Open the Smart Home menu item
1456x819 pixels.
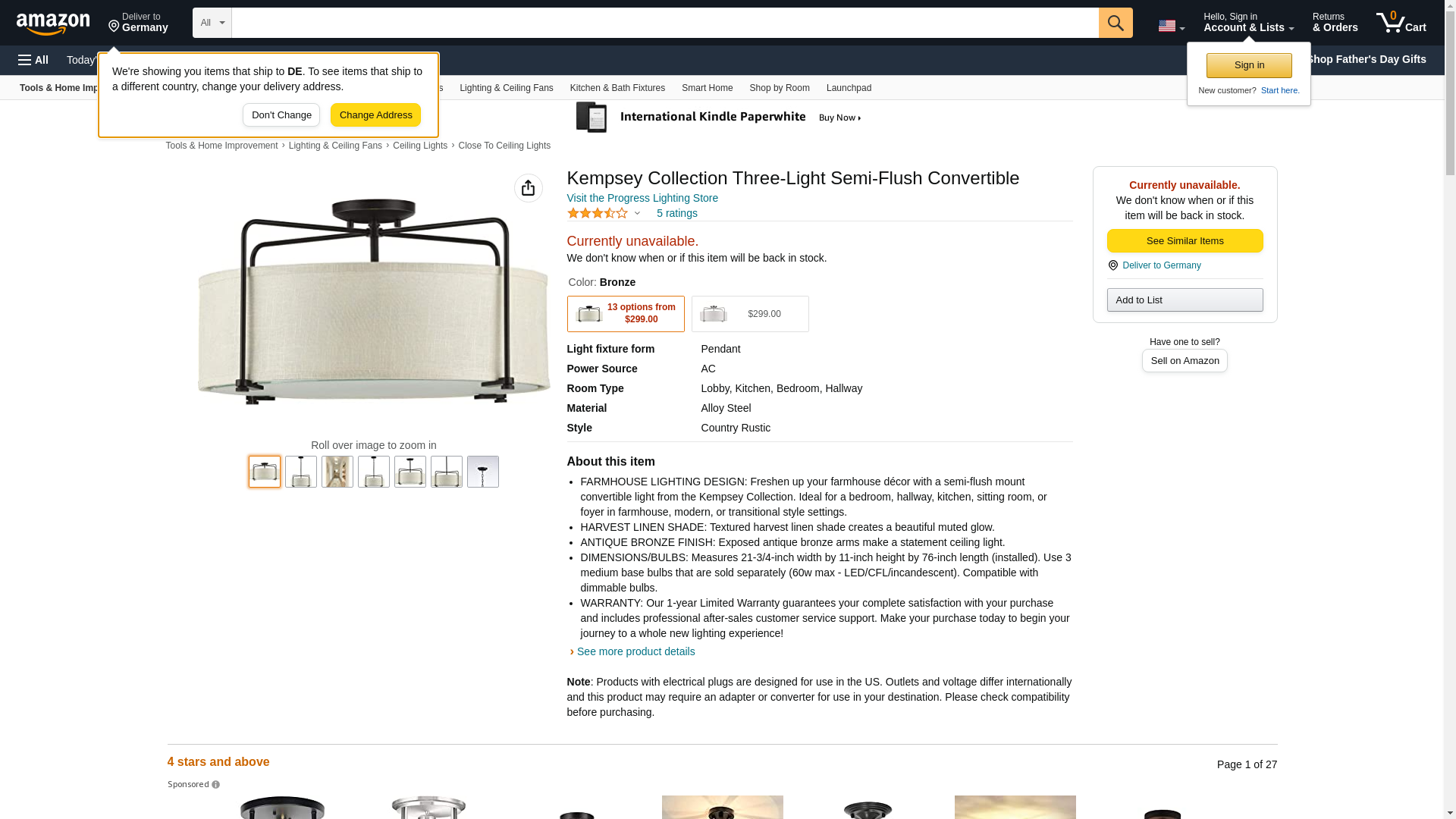[x=707, y=88]
